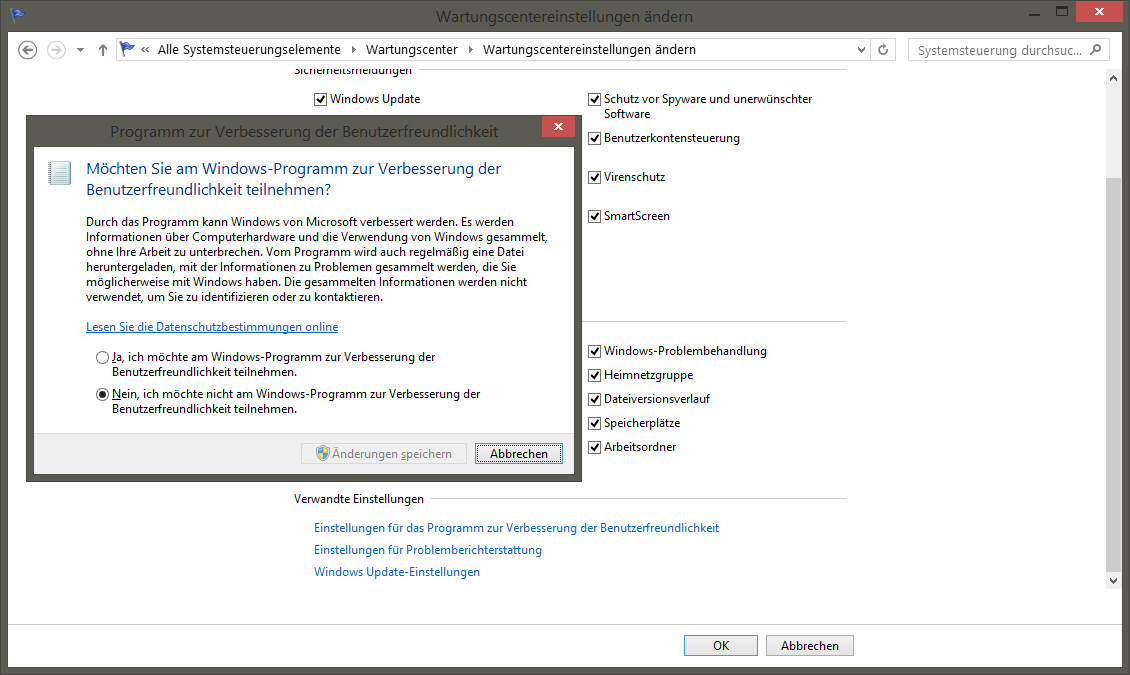This screenshot has height=675, width=1130.
Task: Uncheck Windows Update checkbox
Action: tap(321, 99)
